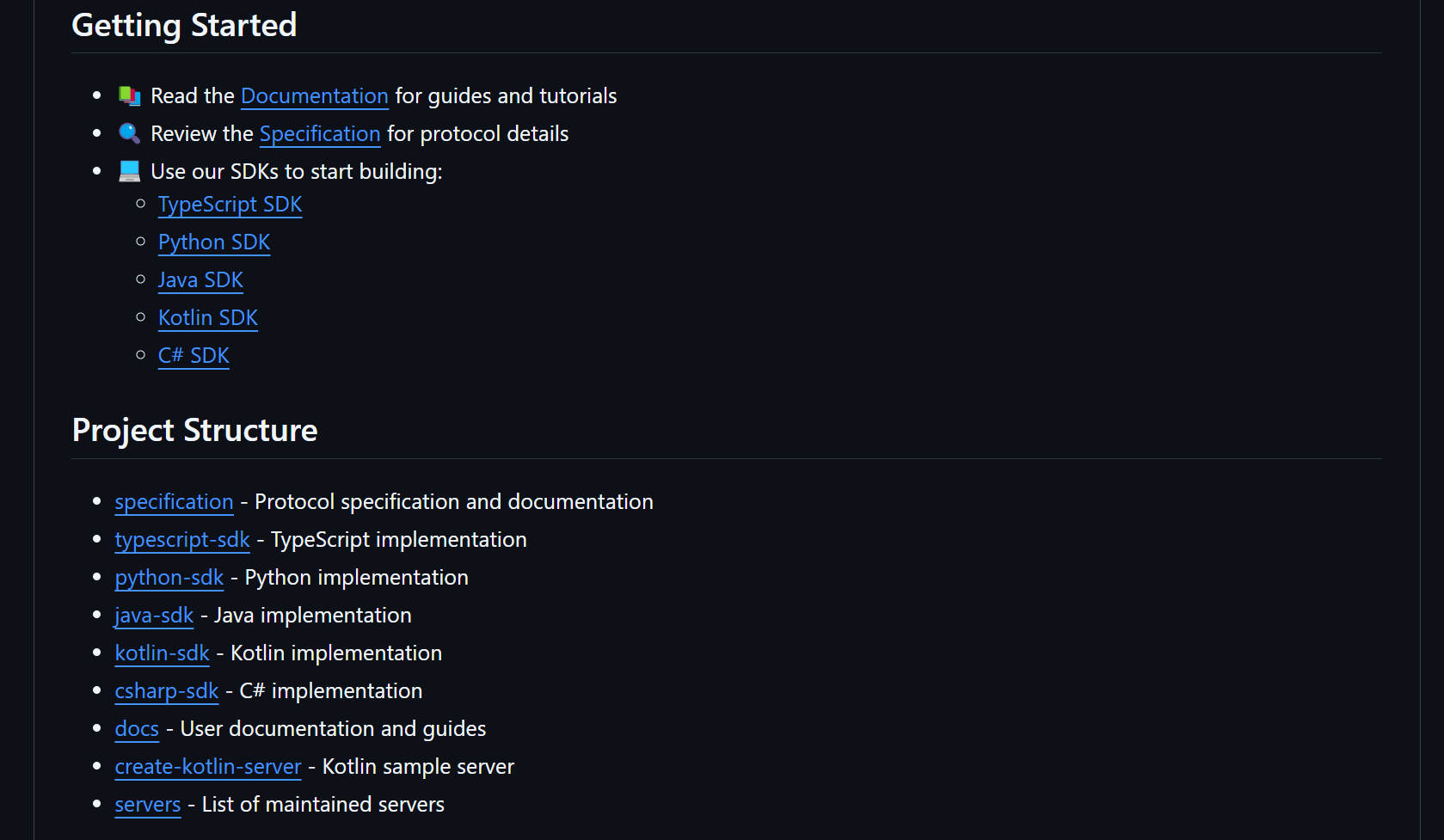This screenshot has height=840, width=1444.
Task: Click 'Use our SDKs to start building:' text
Action: [x=297, y=172]
